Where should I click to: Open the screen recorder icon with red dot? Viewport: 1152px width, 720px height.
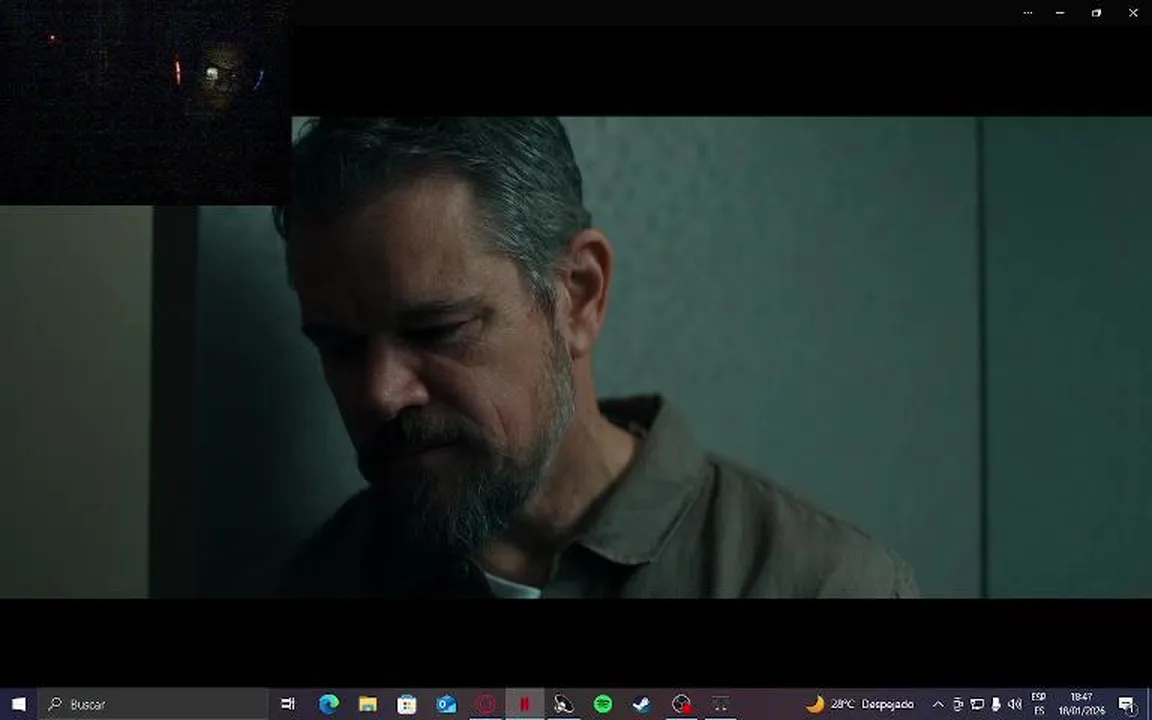682,704
